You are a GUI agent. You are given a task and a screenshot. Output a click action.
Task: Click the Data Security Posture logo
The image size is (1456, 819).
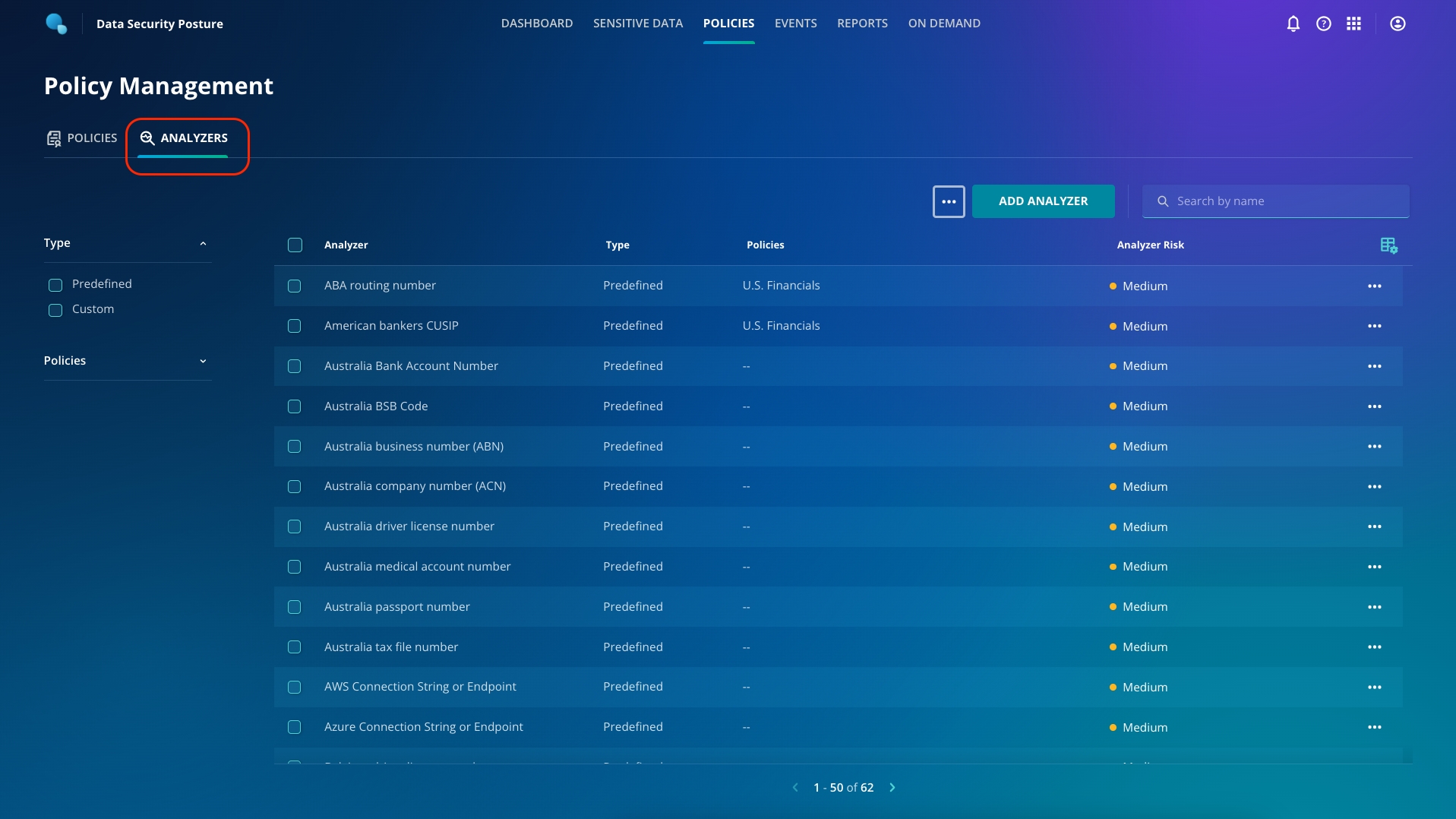tap(57, 24)
